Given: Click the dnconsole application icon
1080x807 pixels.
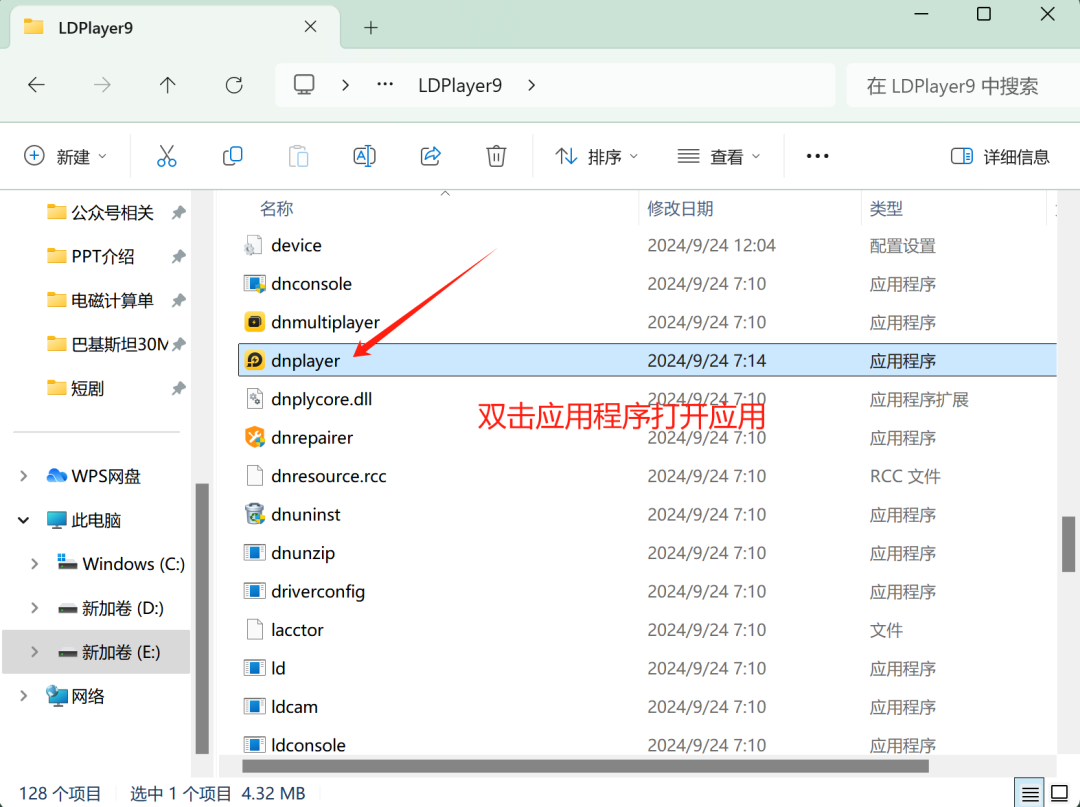Looking at the screenshot, I should click(x=255, y=283).
